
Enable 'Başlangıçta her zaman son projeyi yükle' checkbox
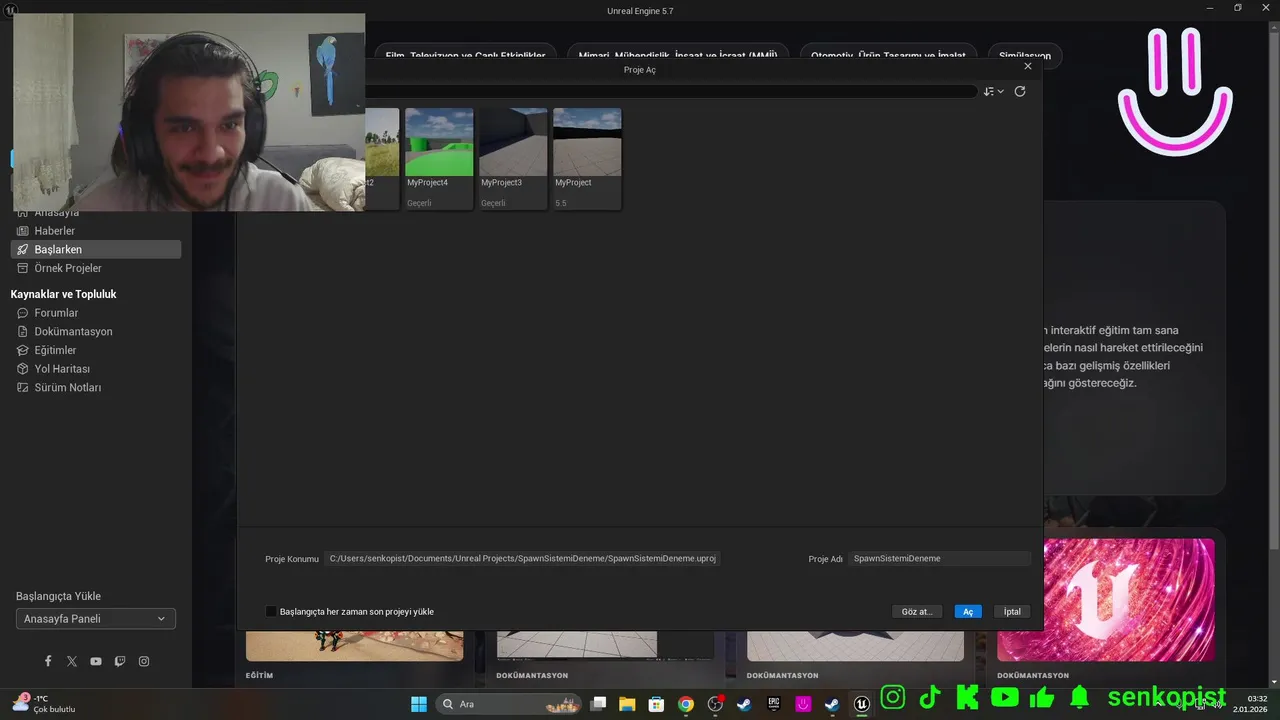[271, 611]
